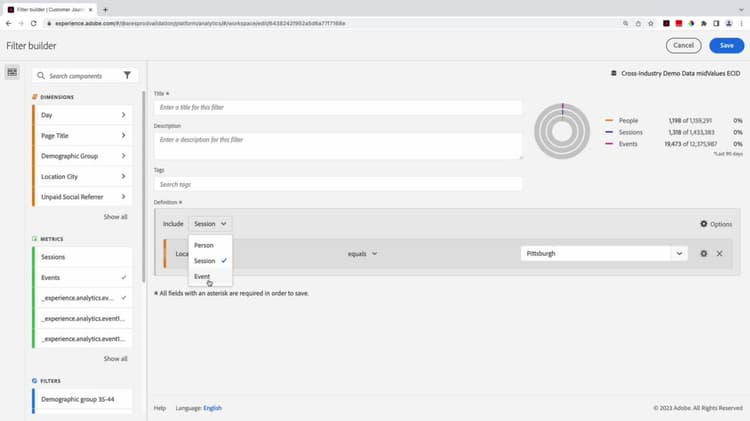Viewport: 750px width, 421px height.
Task: Click the Search tags field
Action: tap(338, 184)
